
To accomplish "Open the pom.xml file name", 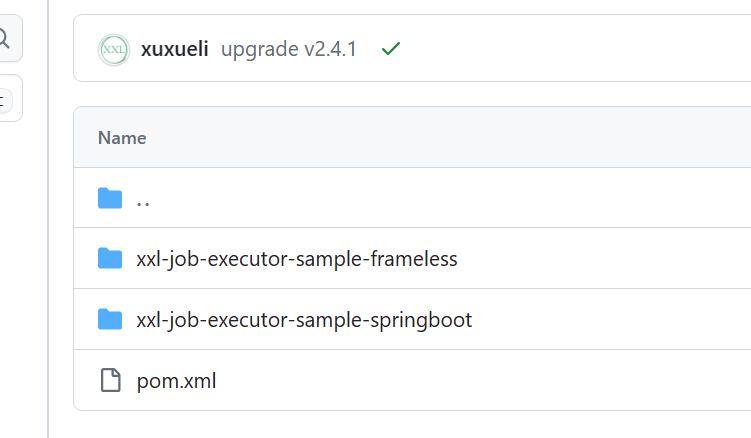I will pos(176,381).
